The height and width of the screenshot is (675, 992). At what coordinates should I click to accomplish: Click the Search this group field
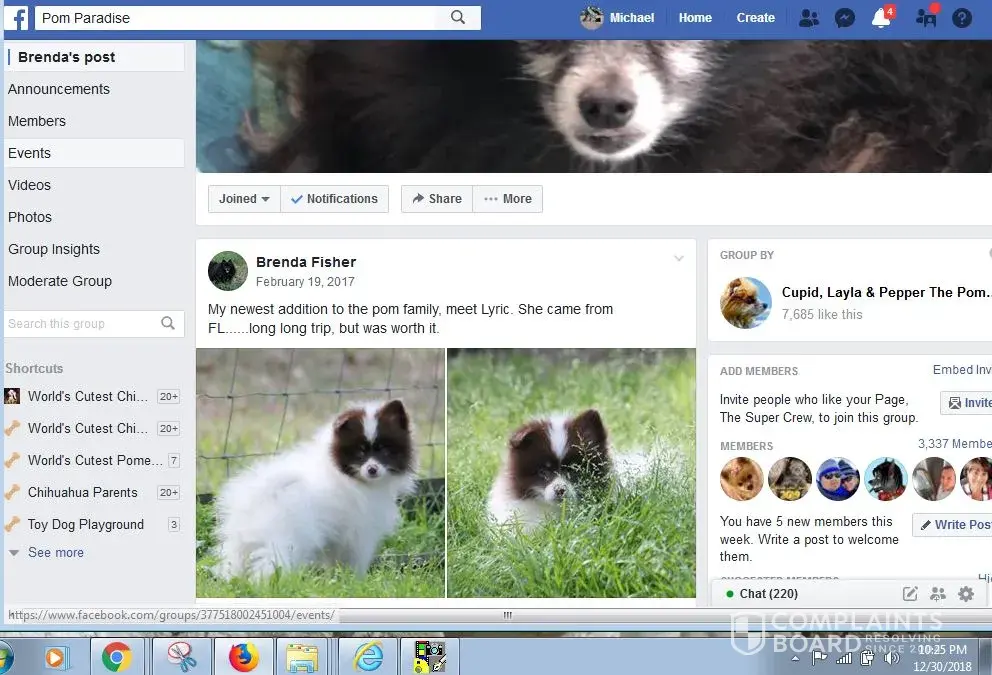[x=80, y=324]
